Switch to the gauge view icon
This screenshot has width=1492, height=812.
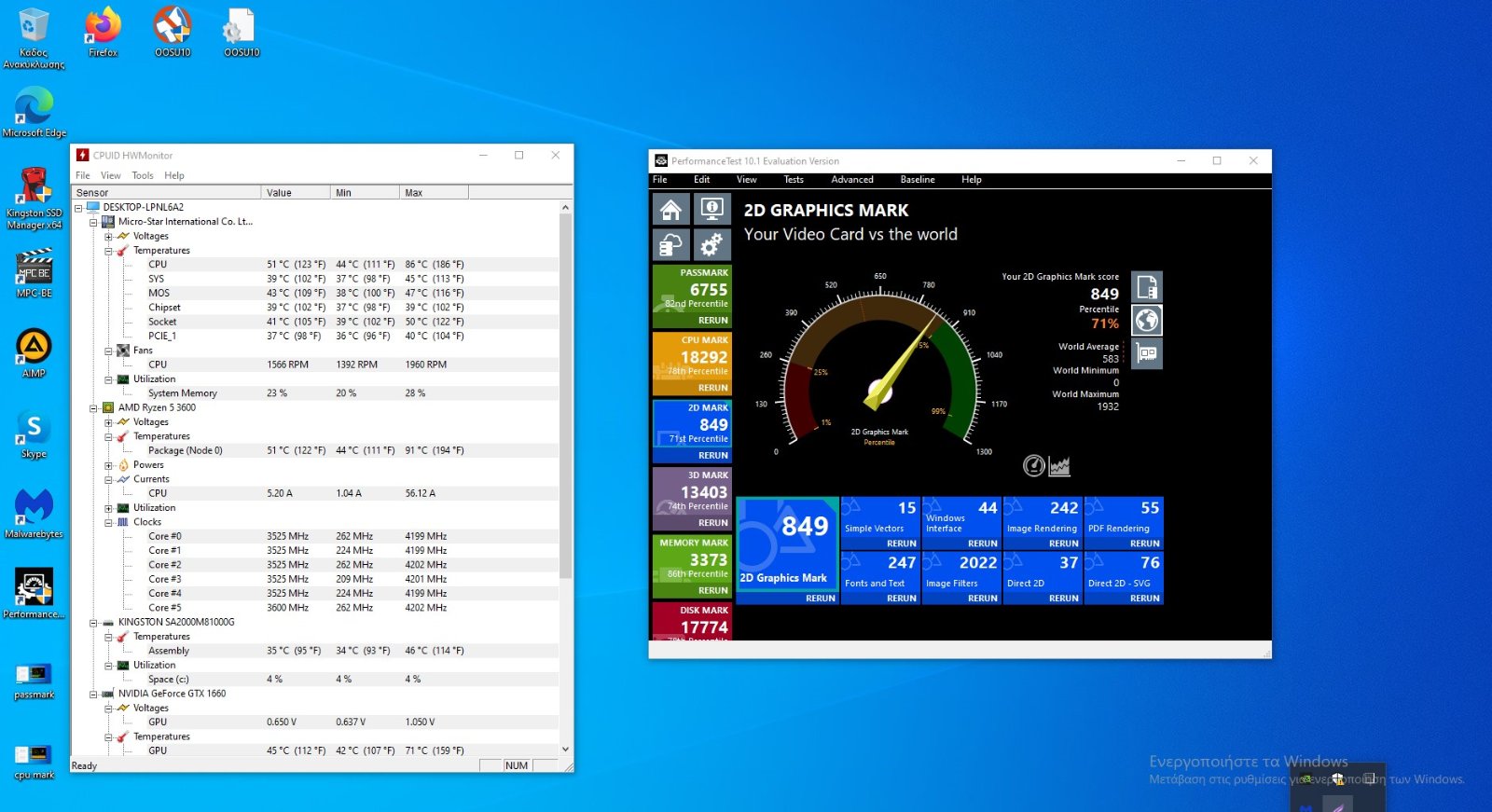[x=1033, y=465]
